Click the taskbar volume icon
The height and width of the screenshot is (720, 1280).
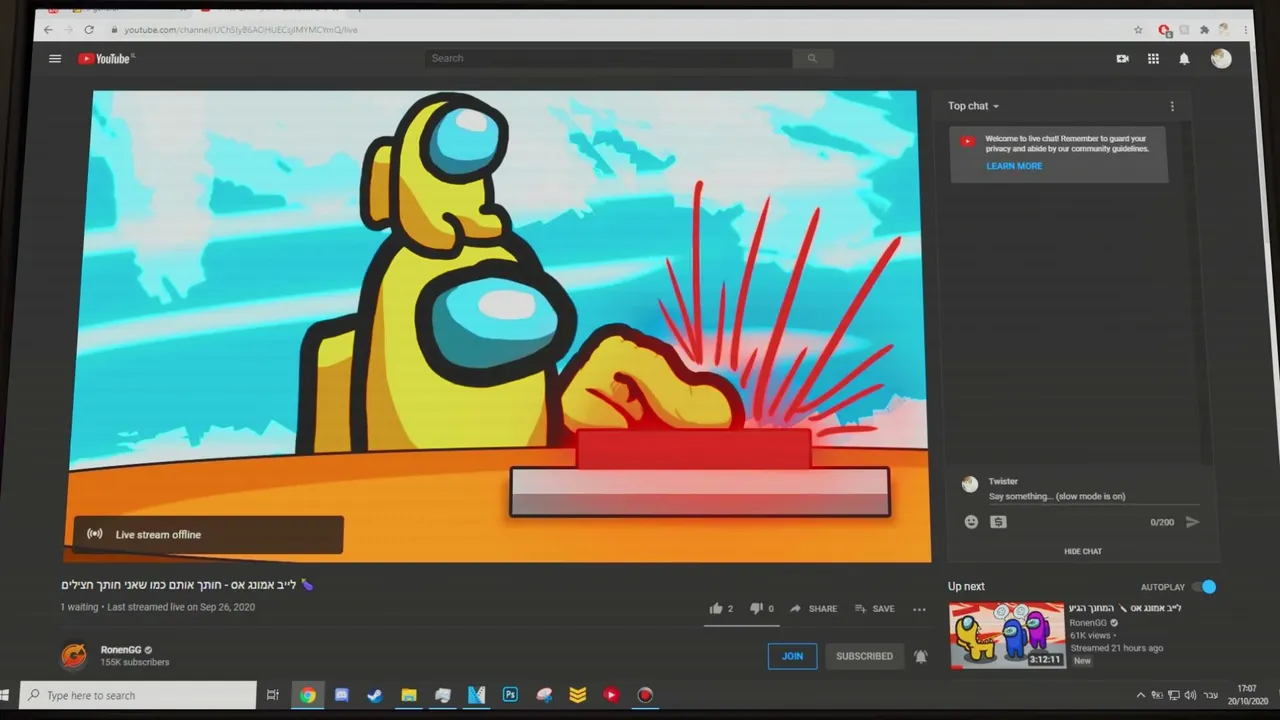point(1190,695)
